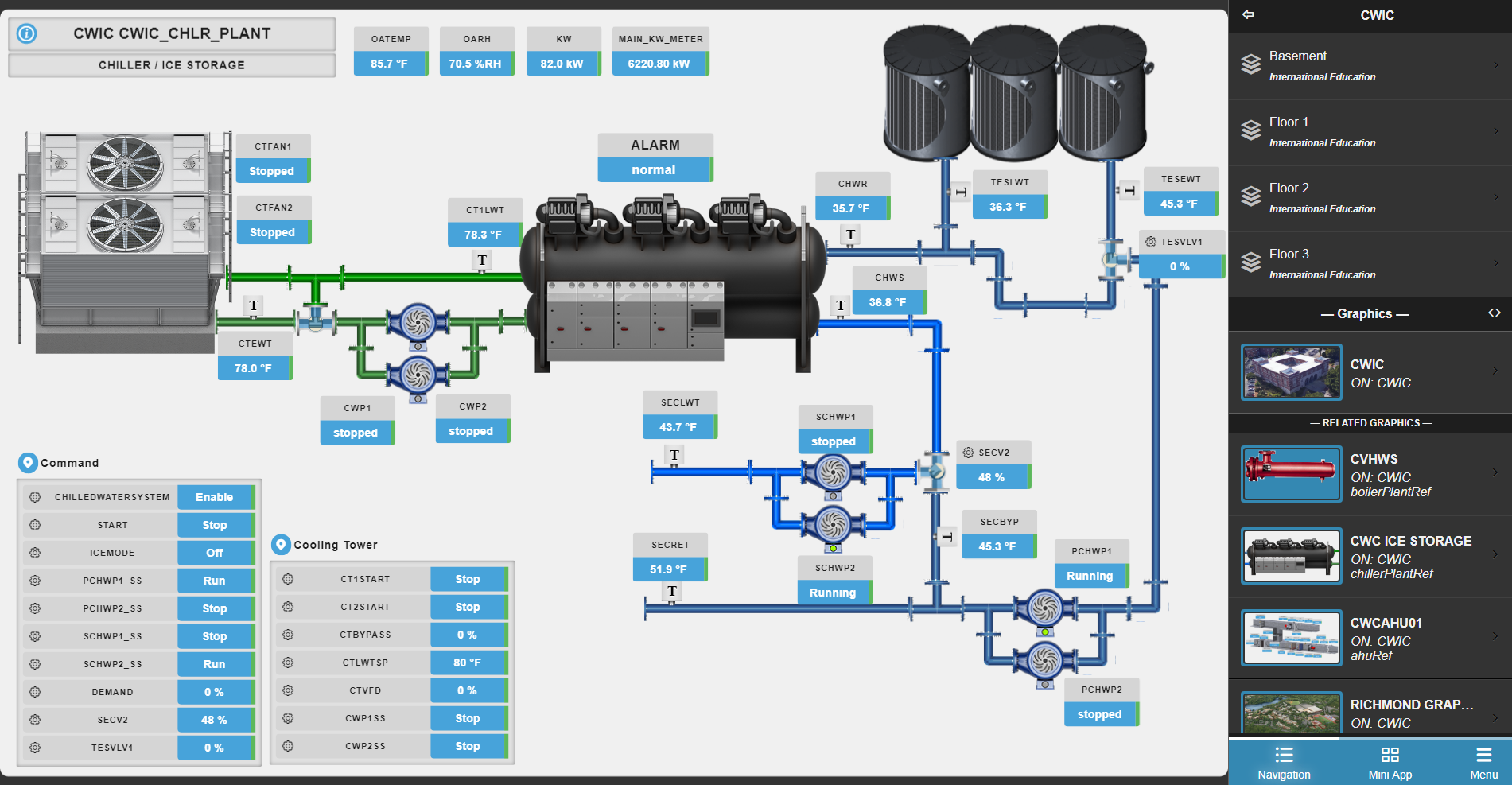
Task: Toggle SCHWP1_SS Stop value
Action: (x=216, y=636)
